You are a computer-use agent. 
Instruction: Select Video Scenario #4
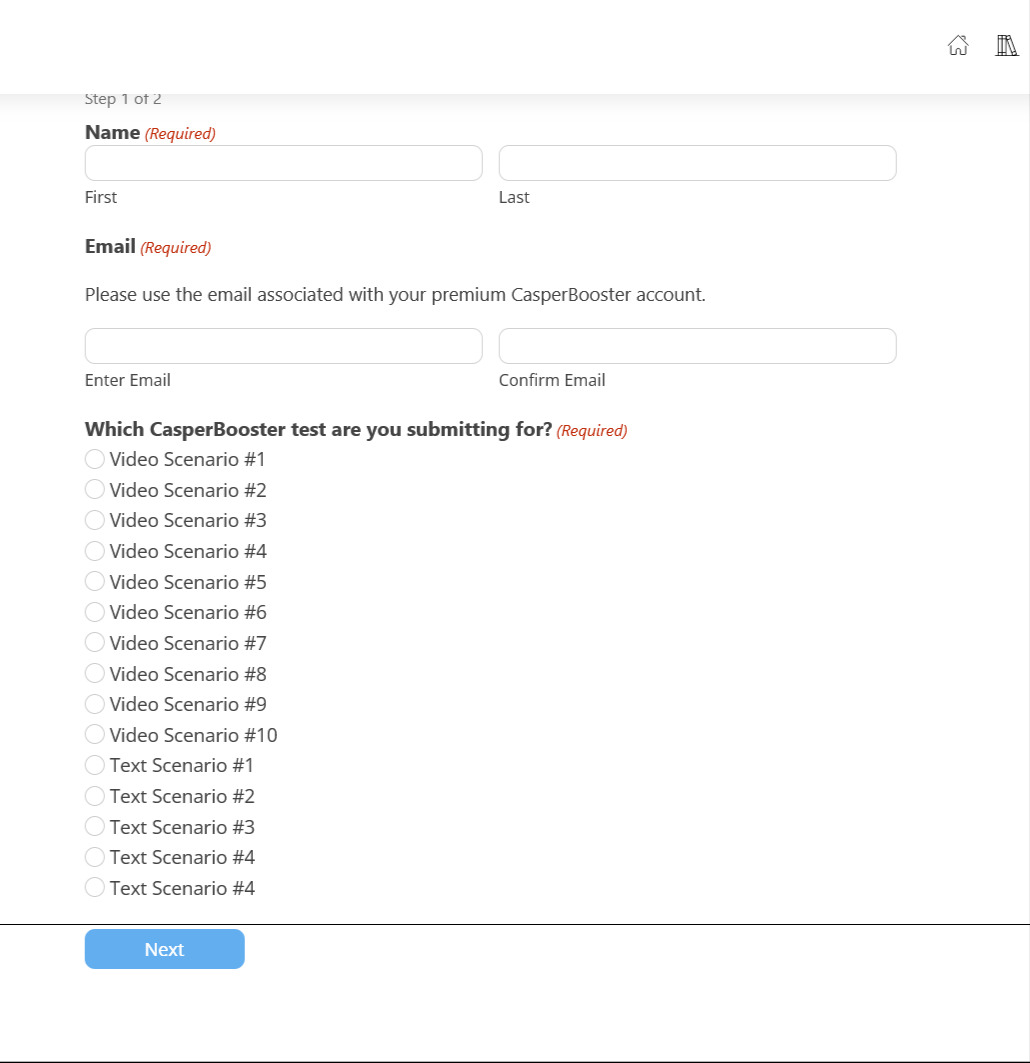(x=94, y=550)
